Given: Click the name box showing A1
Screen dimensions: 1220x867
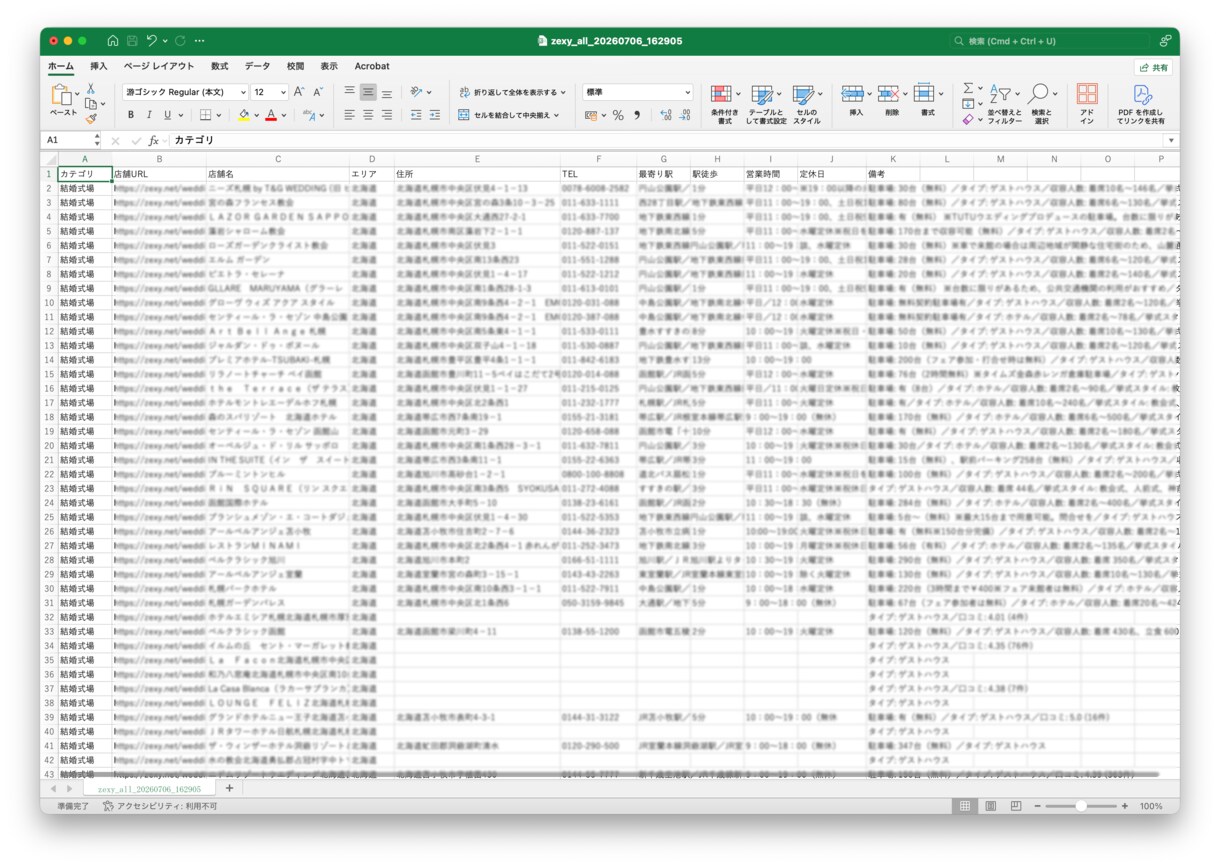Looking at the screenshot, I should pos(71,141).
